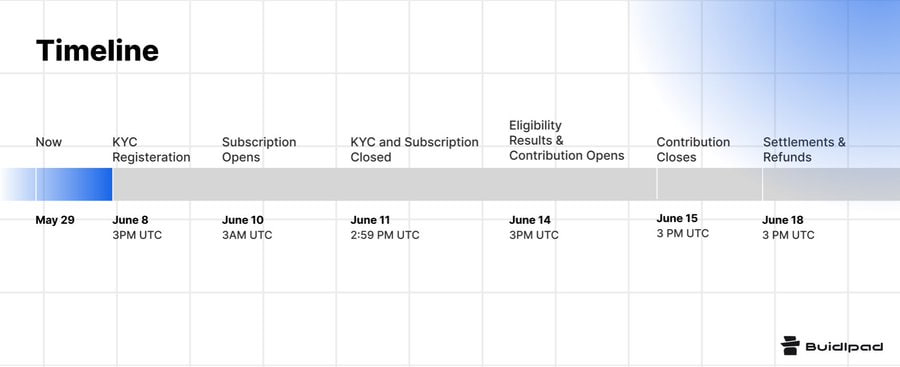Select the June 15 date
This screenshot has height=367, width=900.
(677, 218)
